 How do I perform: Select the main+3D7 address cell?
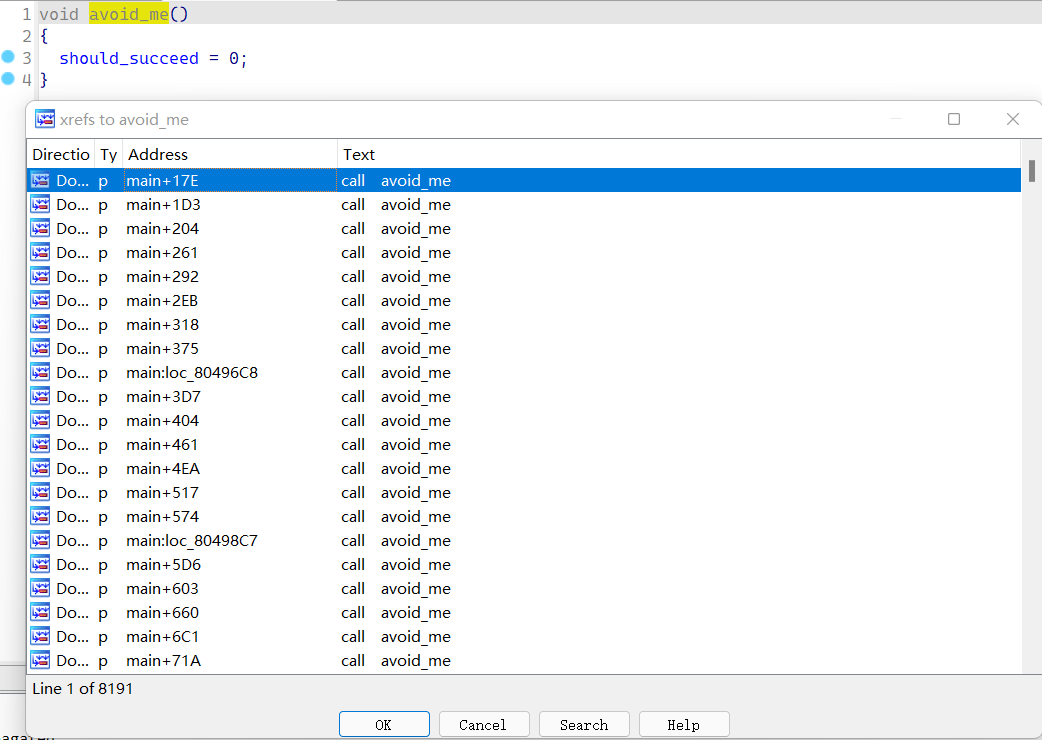(230, 397)
